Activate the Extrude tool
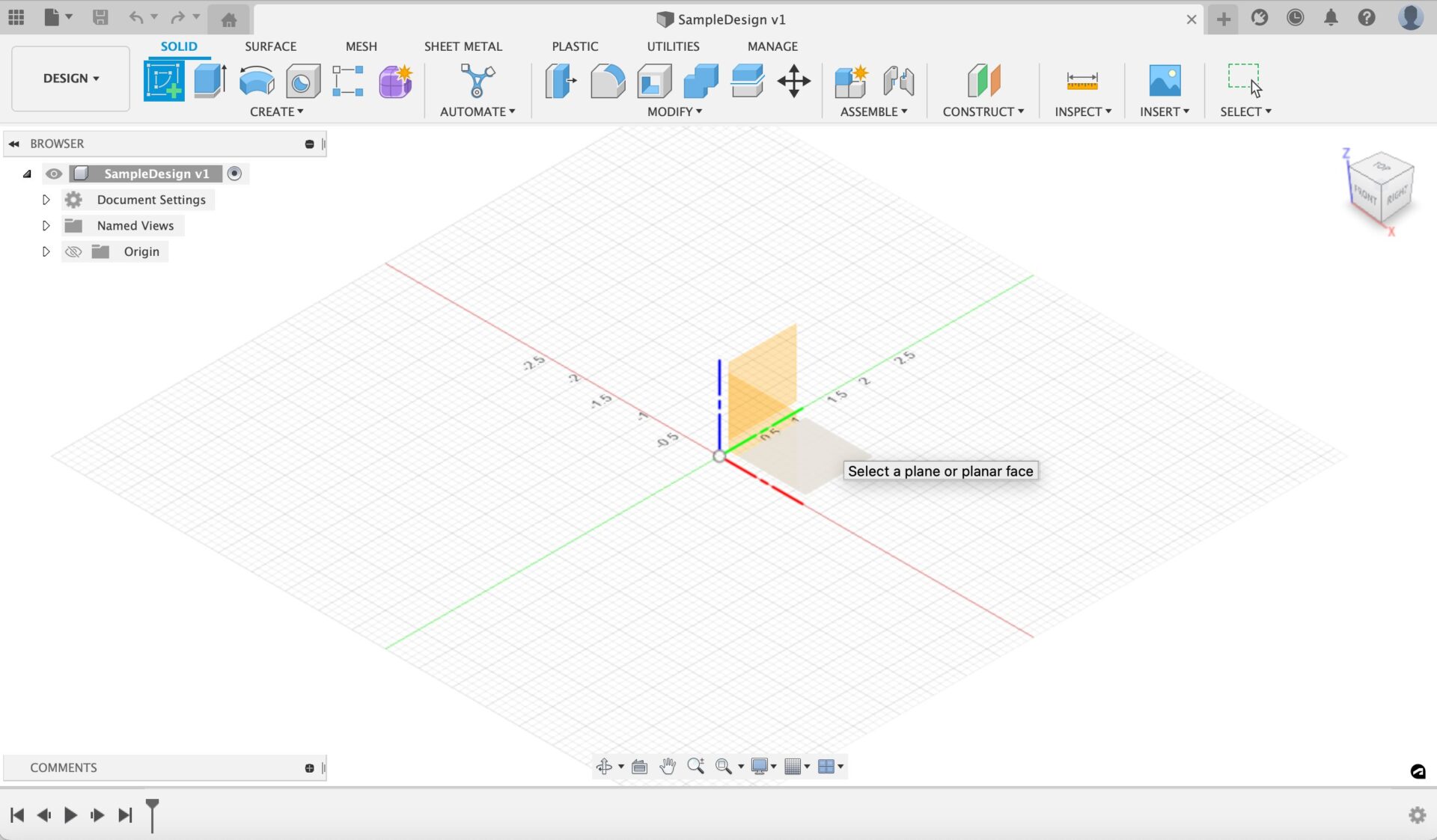 click(x=210, y=80)
